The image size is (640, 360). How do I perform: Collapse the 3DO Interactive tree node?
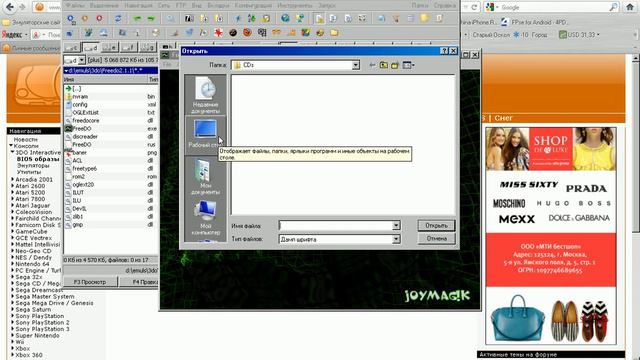pyautogui.click(x=13, y=152)
